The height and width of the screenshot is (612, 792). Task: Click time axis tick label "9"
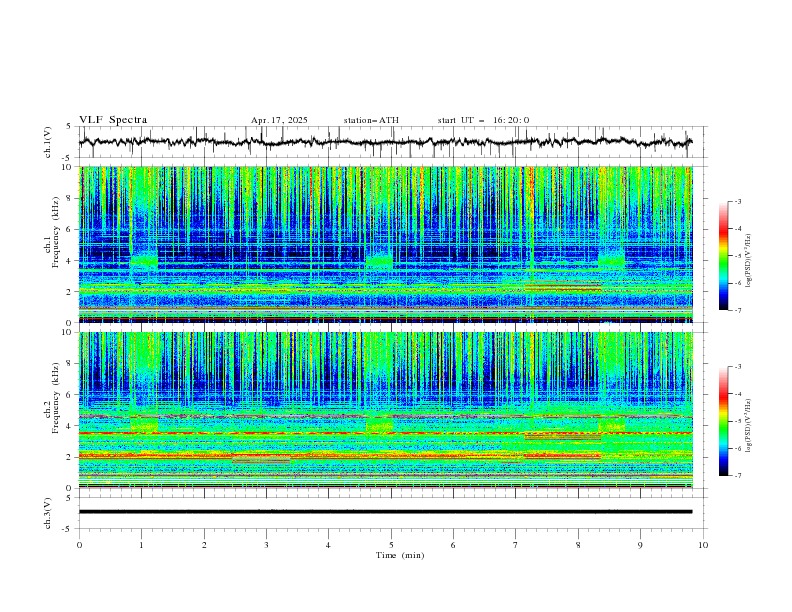coord(640,545)
